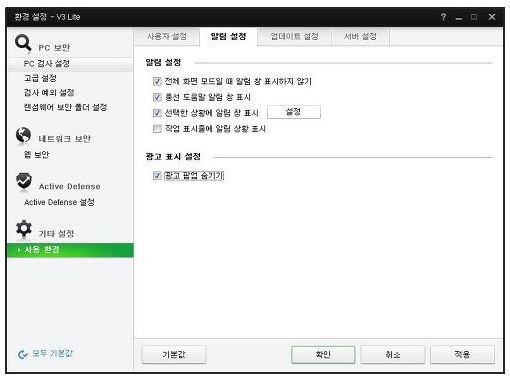
Task: Select the 알림 설정 tab
Action: pyautogui.click(x=228, y=36)
